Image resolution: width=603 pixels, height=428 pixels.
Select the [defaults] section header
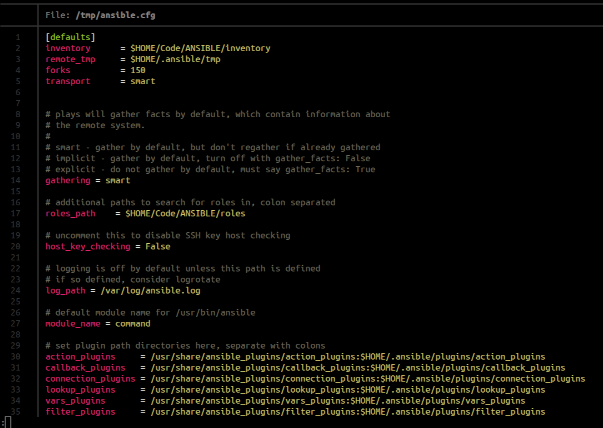click(70, 37)
